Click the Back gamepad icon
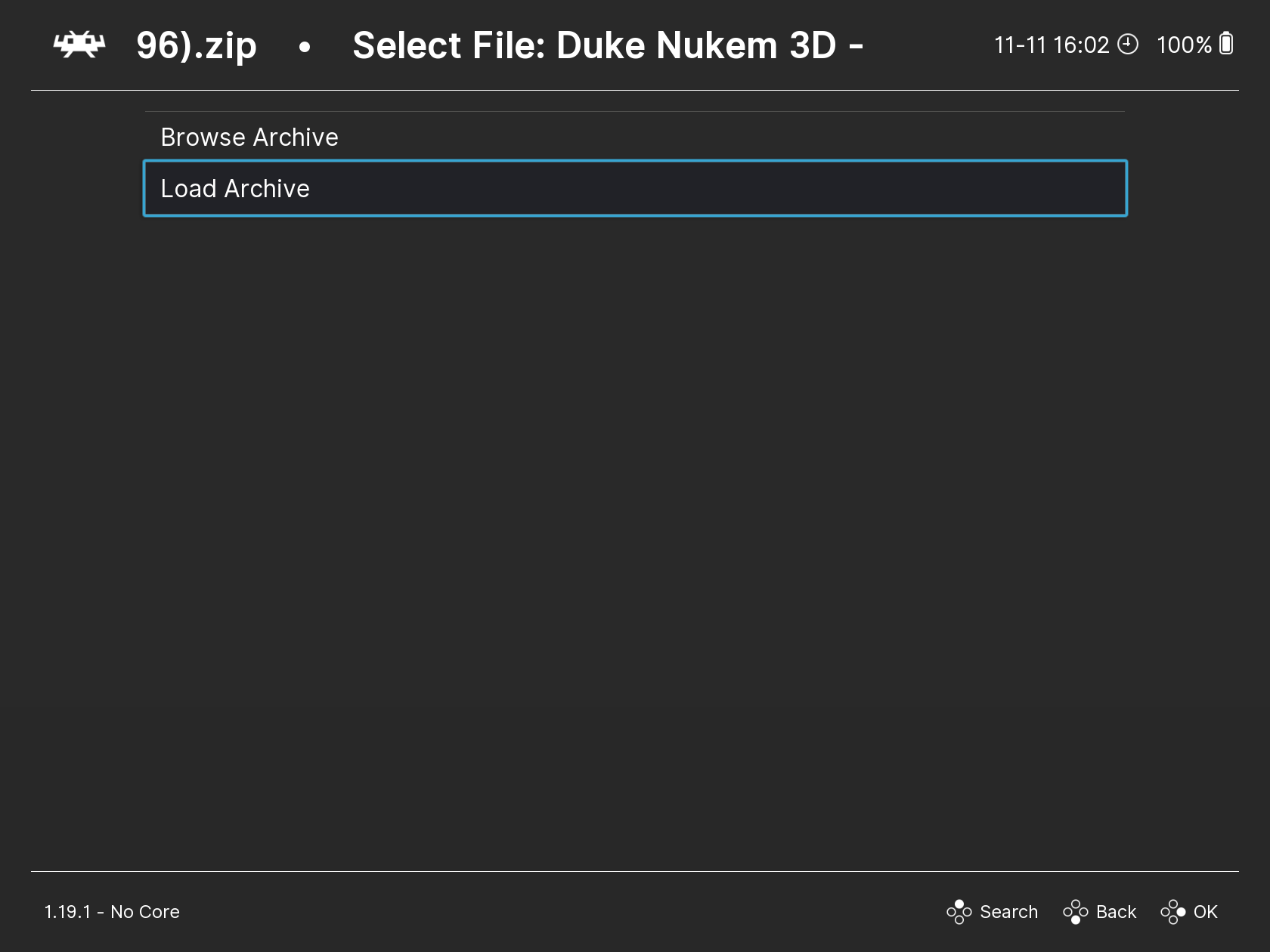This screenshot has height=952, width=1270. [1075, 912]
